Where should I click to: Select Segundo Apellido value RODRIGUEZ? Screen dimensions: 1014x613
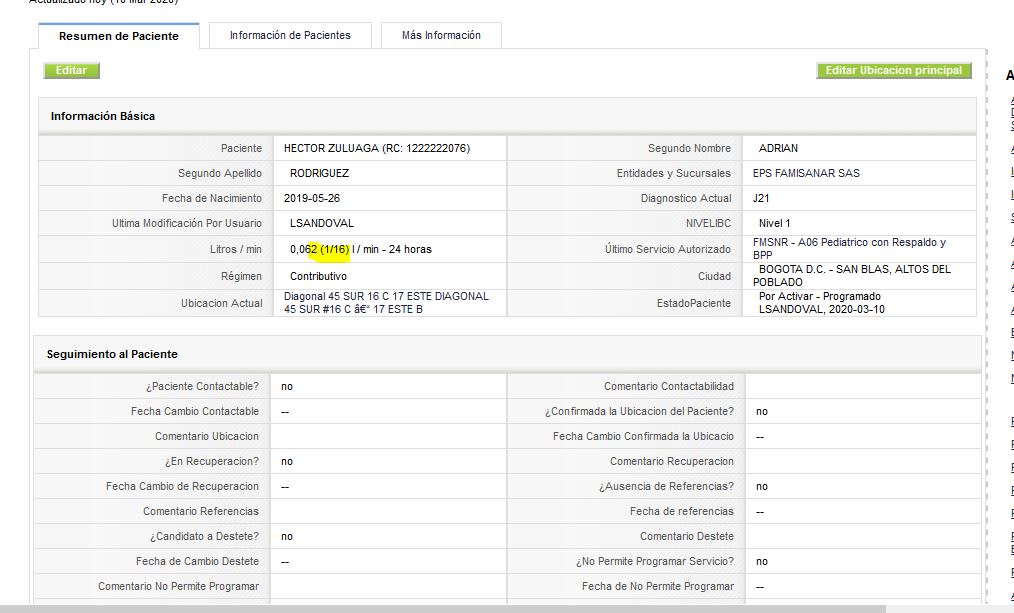[319, 173]
